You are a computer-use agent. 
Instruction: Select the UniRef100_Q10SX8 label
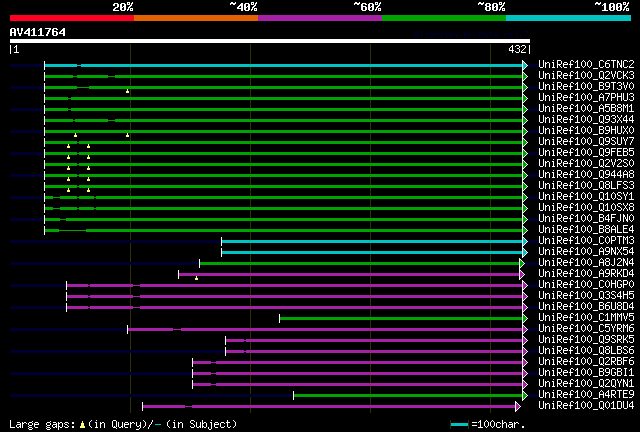(586, 208)
